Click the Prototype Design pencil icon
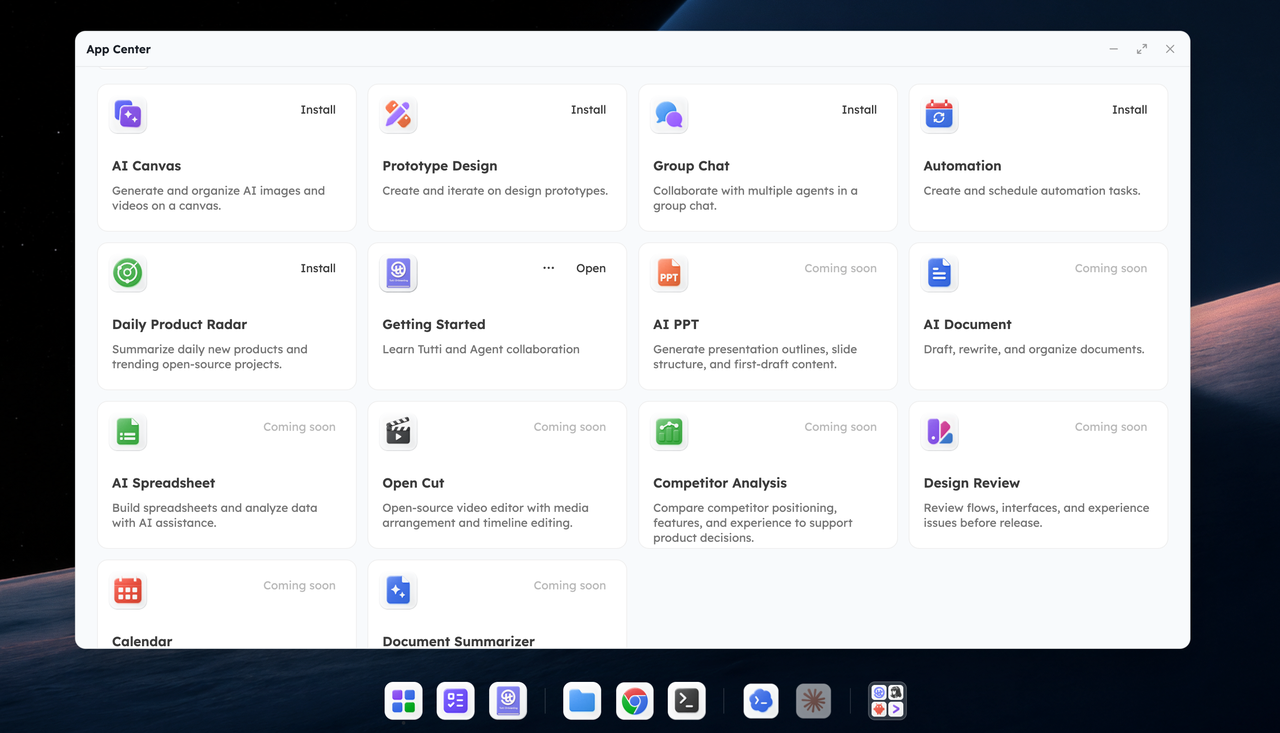Screen dimensions: 1280x733 (x=398, y=115)
